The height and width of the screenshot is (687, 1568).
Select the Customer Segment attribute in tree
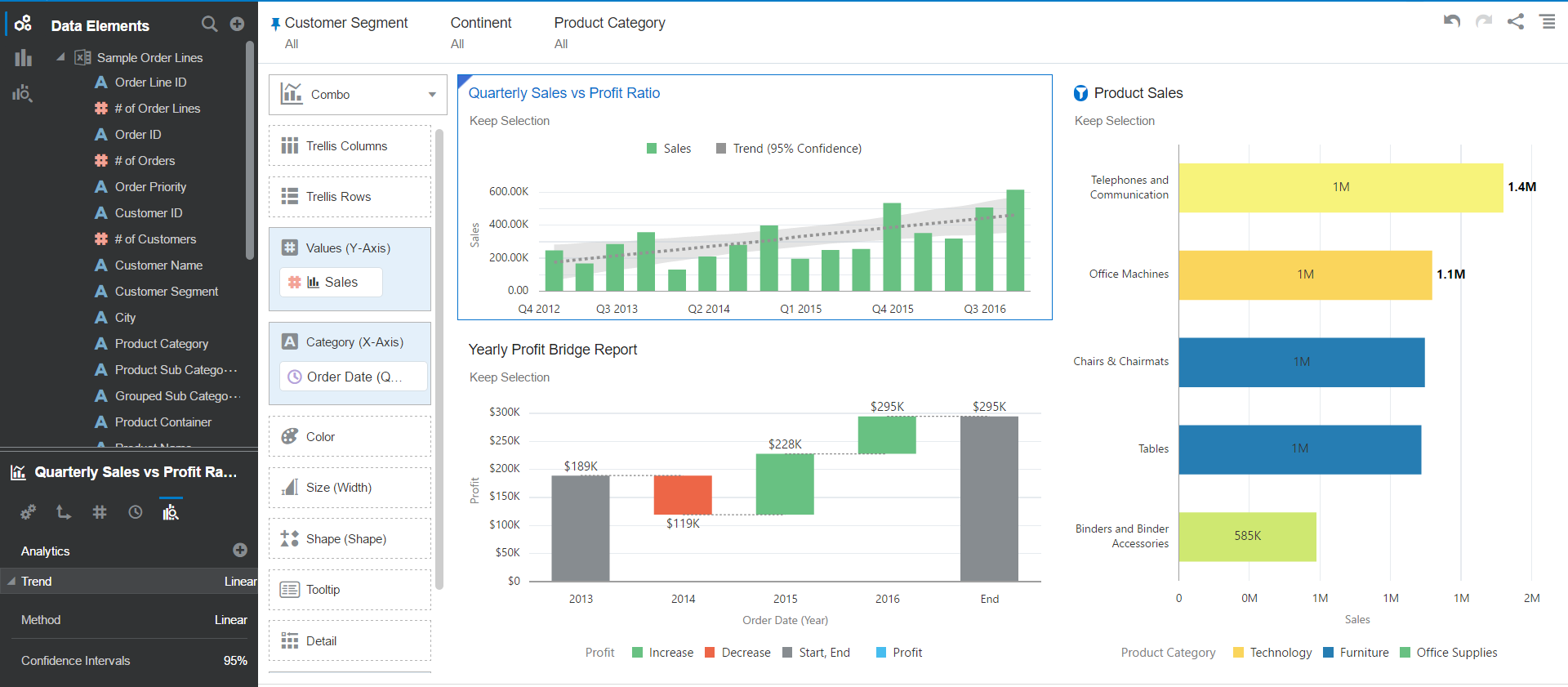(x=167, y=292)
